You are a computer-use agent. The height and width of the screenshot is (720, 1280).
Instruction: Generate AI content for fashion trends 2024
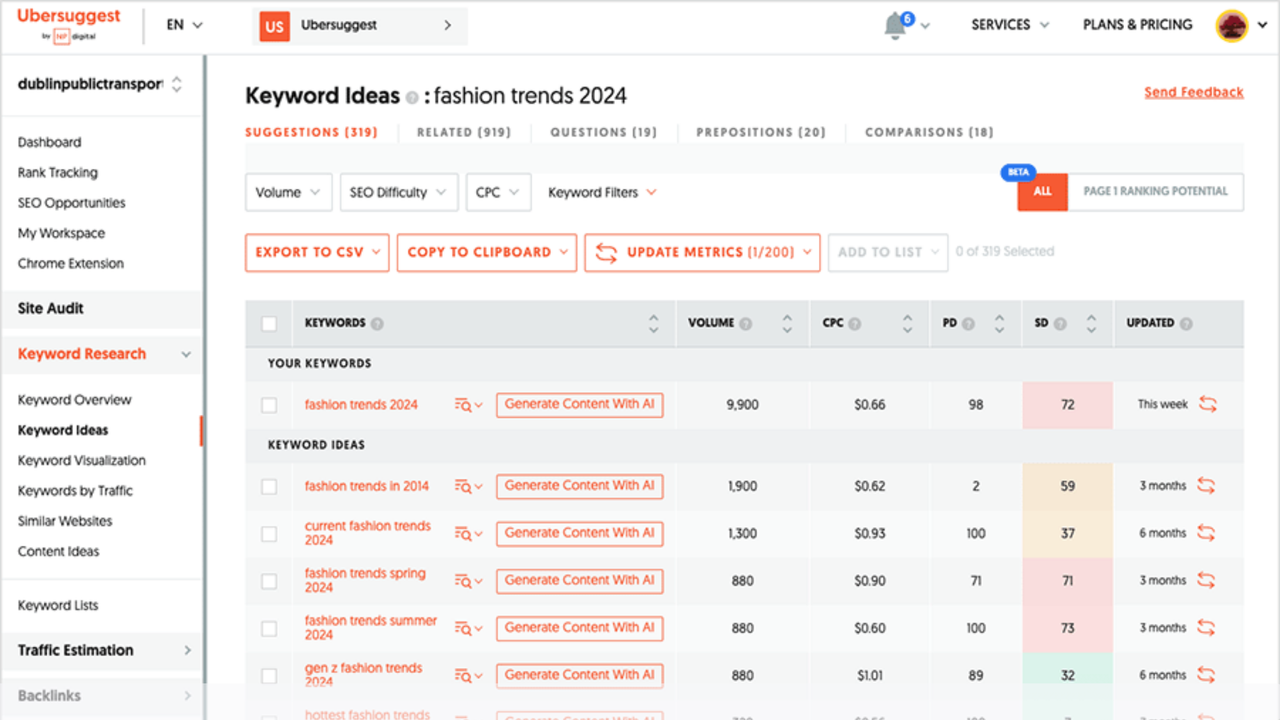pos(579,405)
